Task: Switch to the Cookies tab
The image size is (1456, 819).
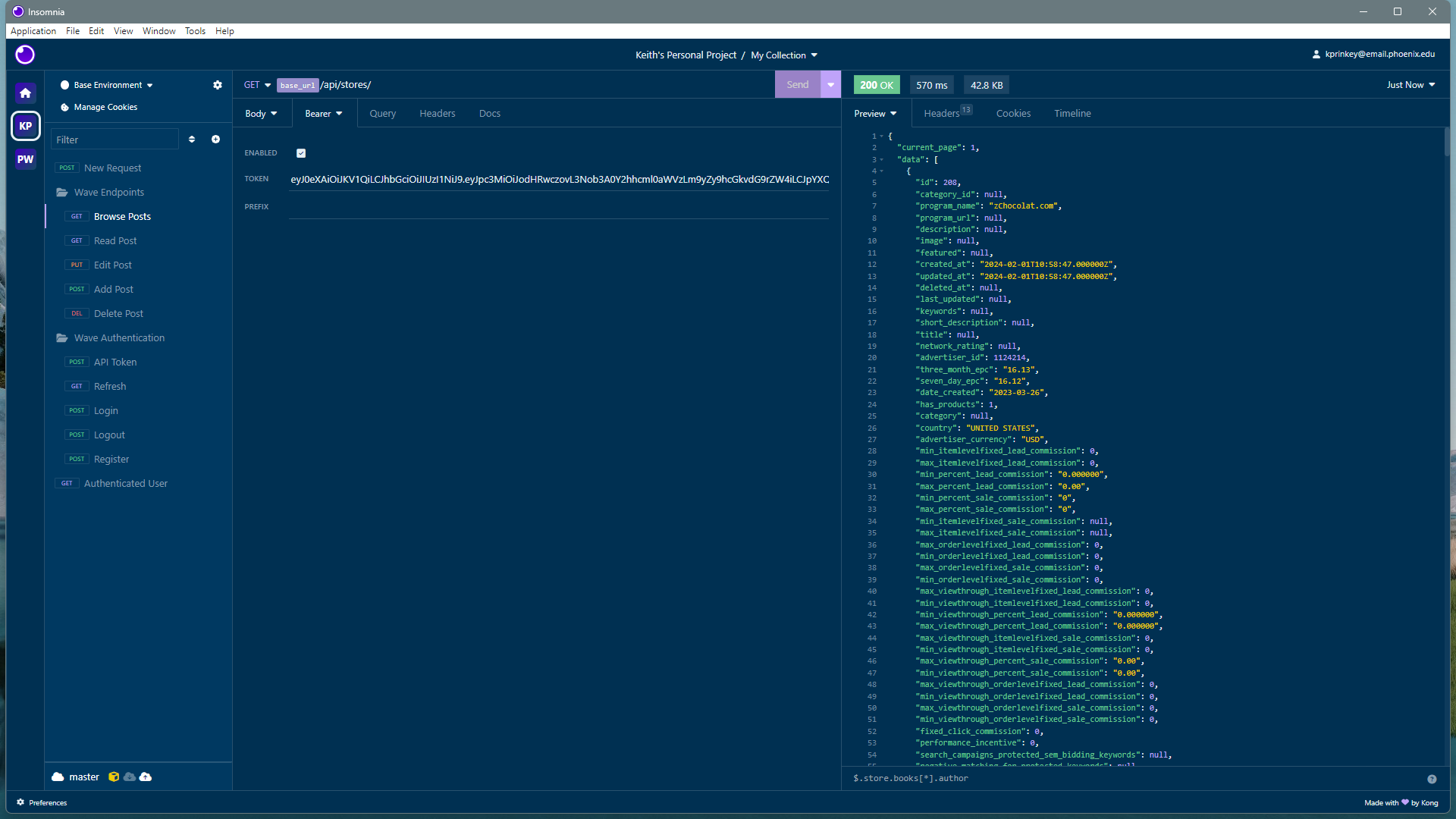Action: coord(1013,114)
